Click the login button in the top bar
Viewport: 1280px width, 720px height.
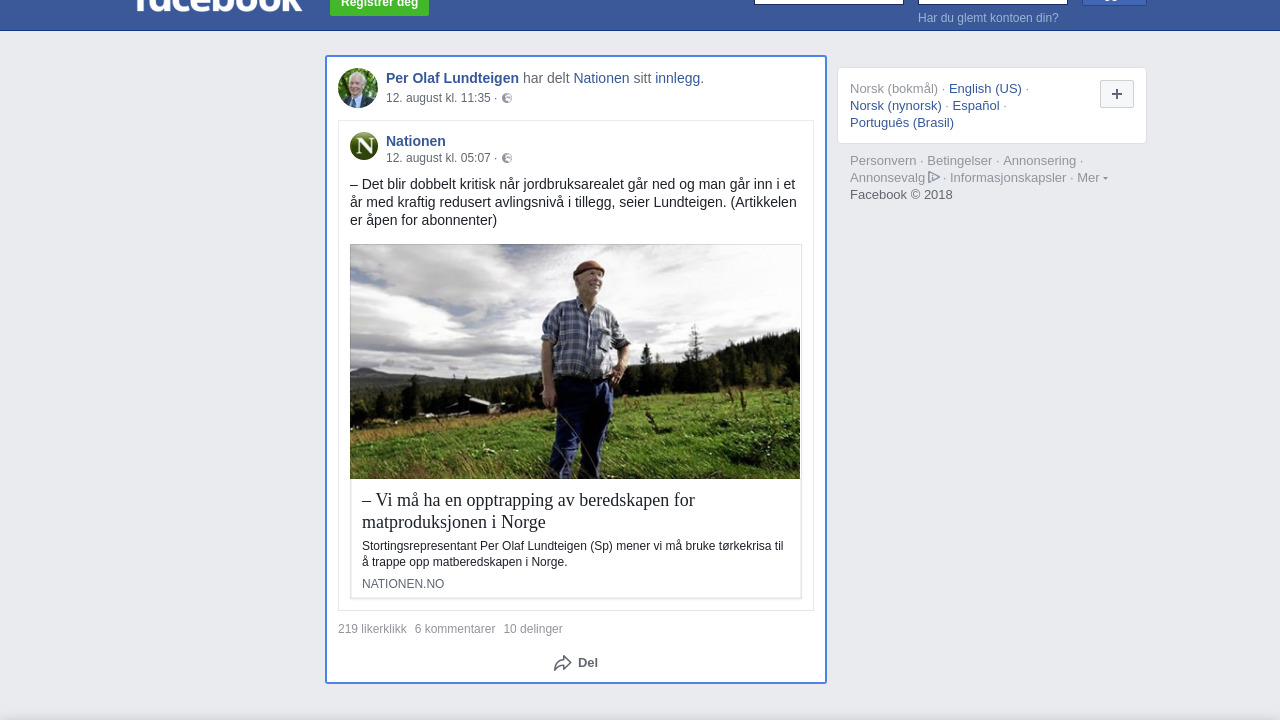click(x=1114, y=2)
